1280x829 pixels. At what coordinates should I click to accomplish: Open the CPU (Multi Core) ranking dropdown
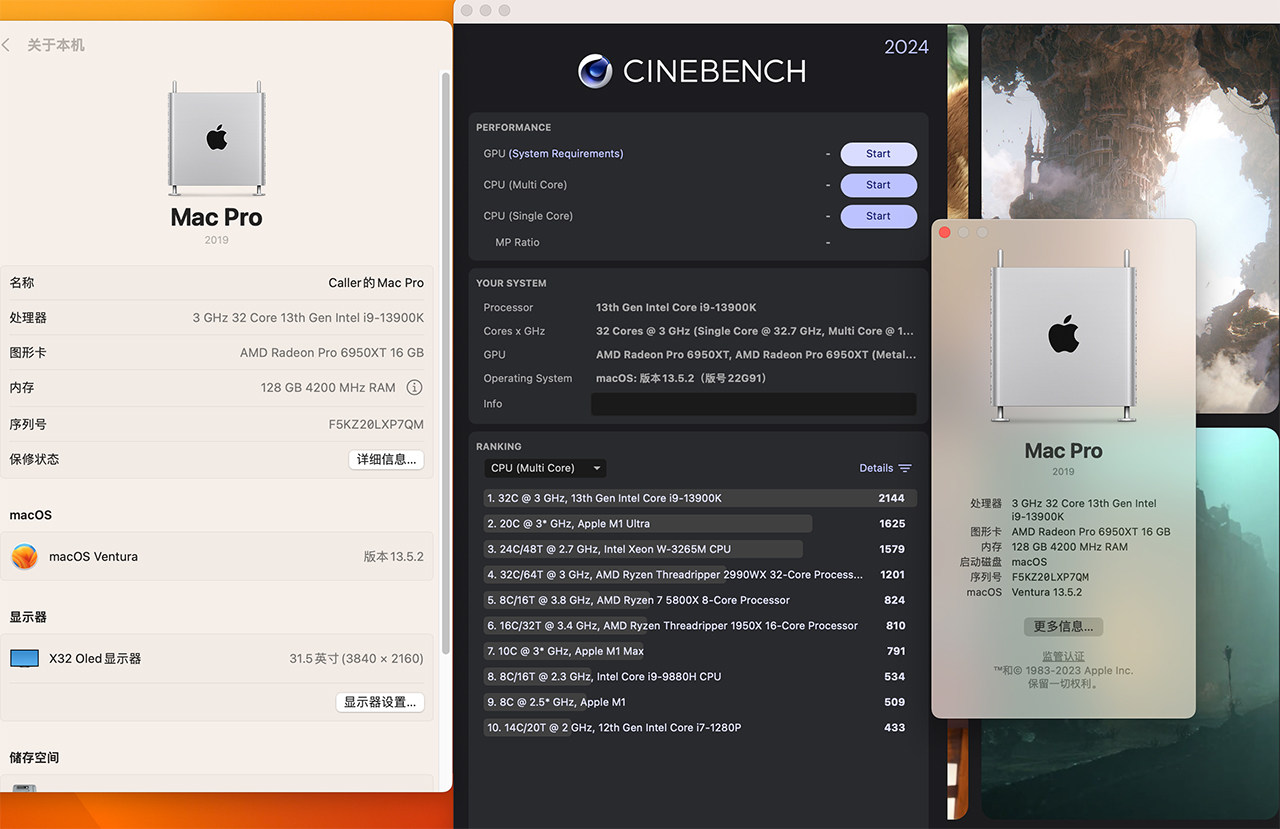[x=545, y=468]
